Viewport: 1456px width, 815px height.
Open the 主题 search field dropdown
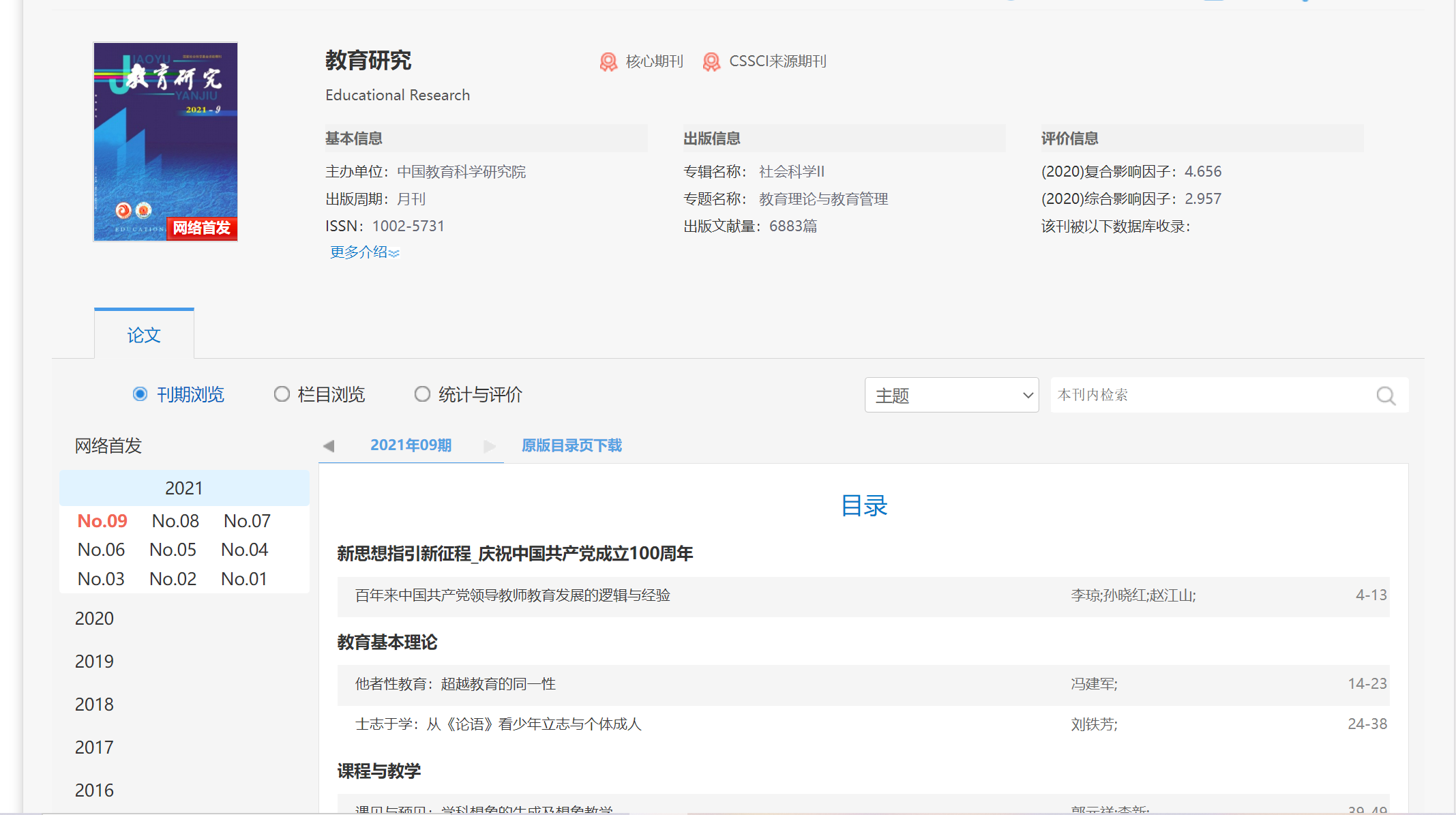pyautogui.click(x=951, y=395)
